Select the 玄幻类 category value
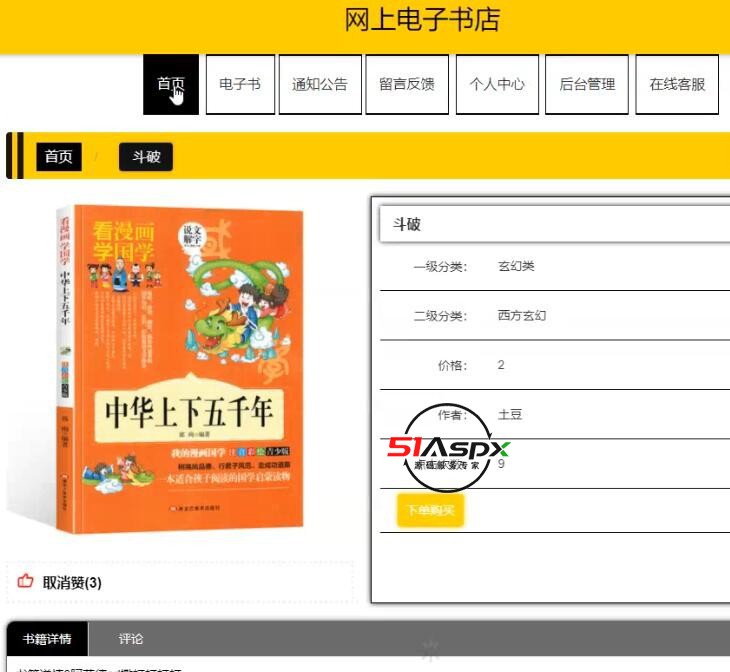730x672 pixels. [x=516, y=266]
